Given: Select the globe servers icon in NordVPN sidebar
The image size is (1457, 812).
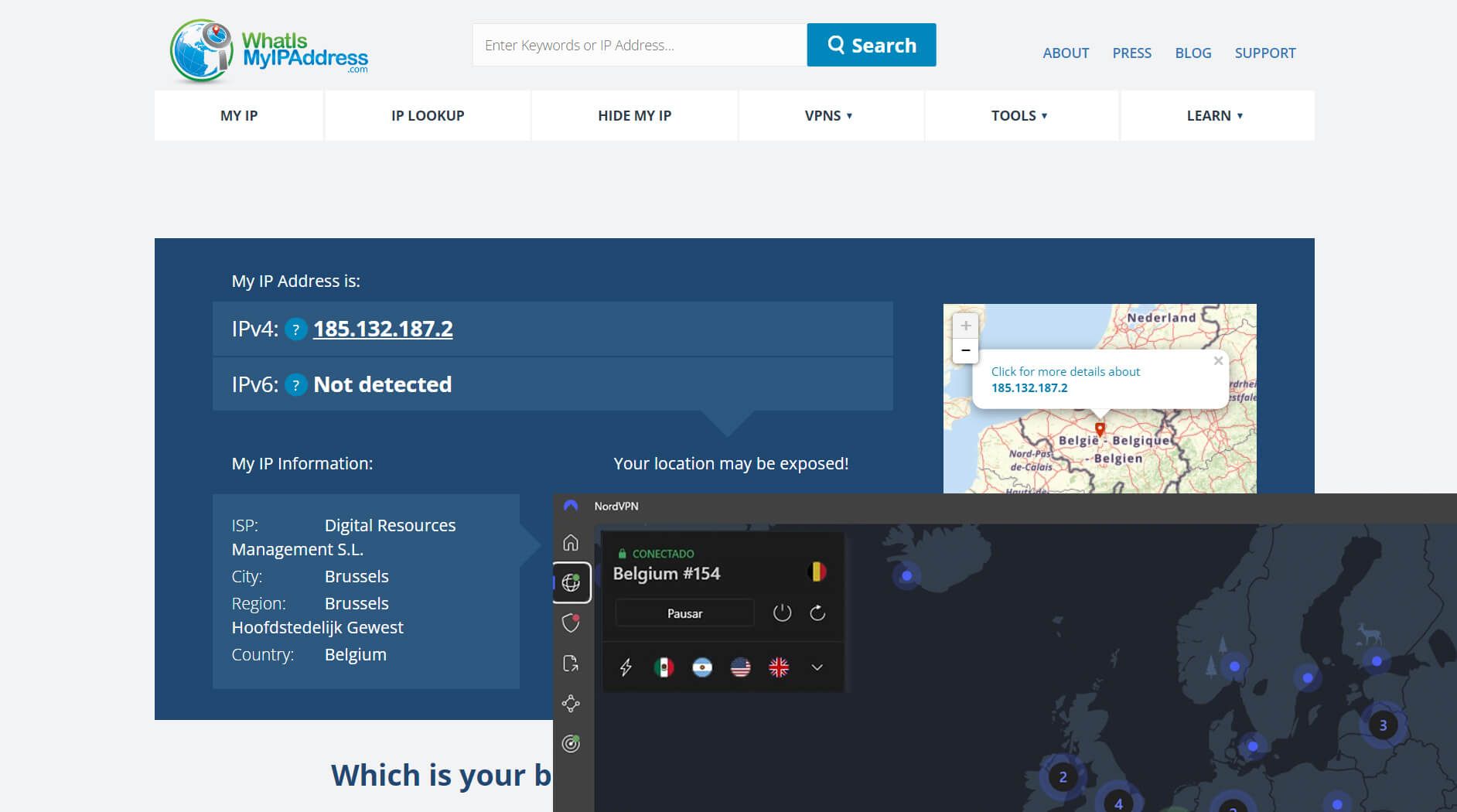Looking at the screenshot, I should tap(571, 582).
